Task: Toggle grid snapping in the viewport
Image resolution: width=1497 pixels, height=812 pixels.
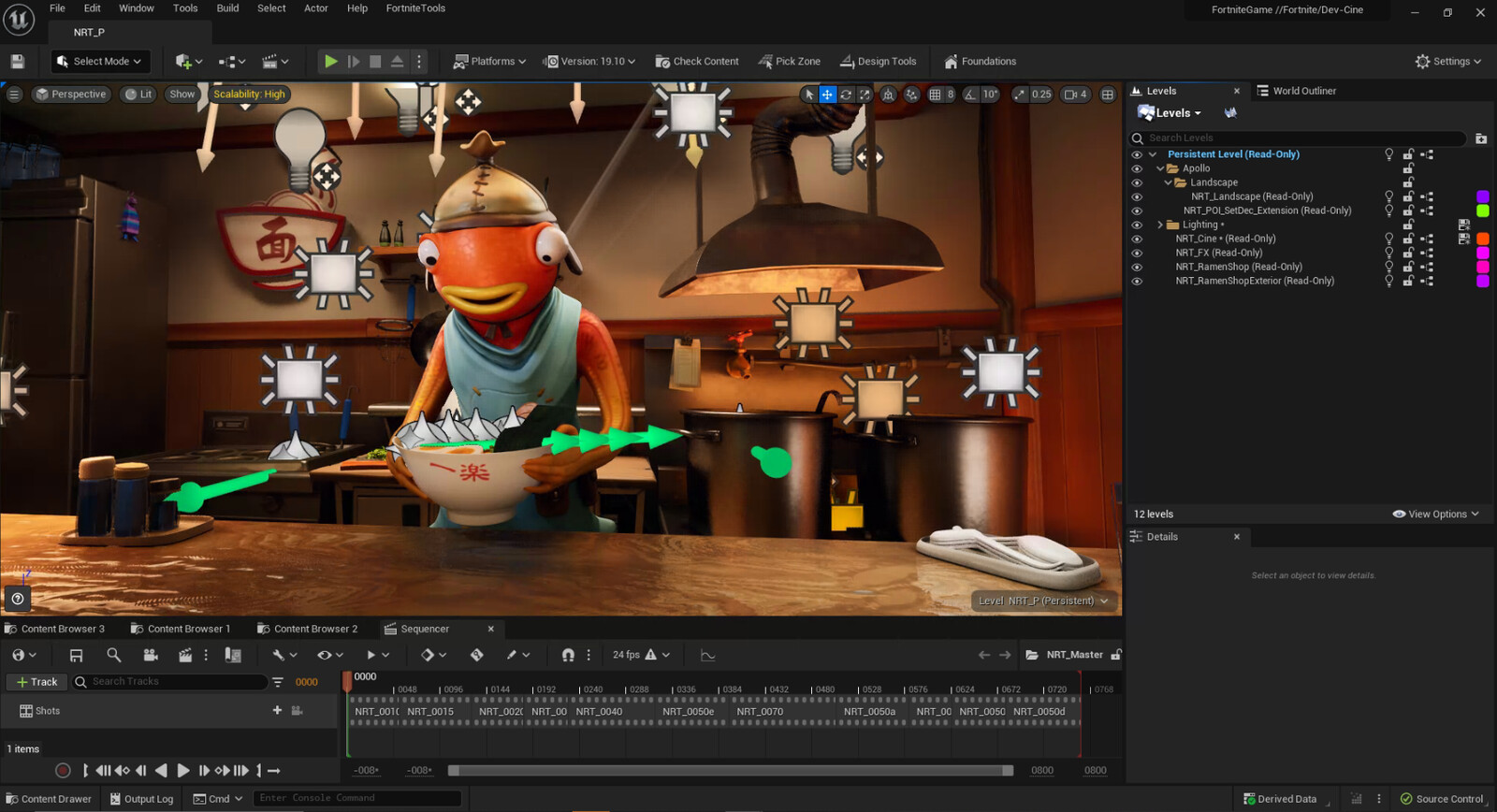Action: click(935, 94)
